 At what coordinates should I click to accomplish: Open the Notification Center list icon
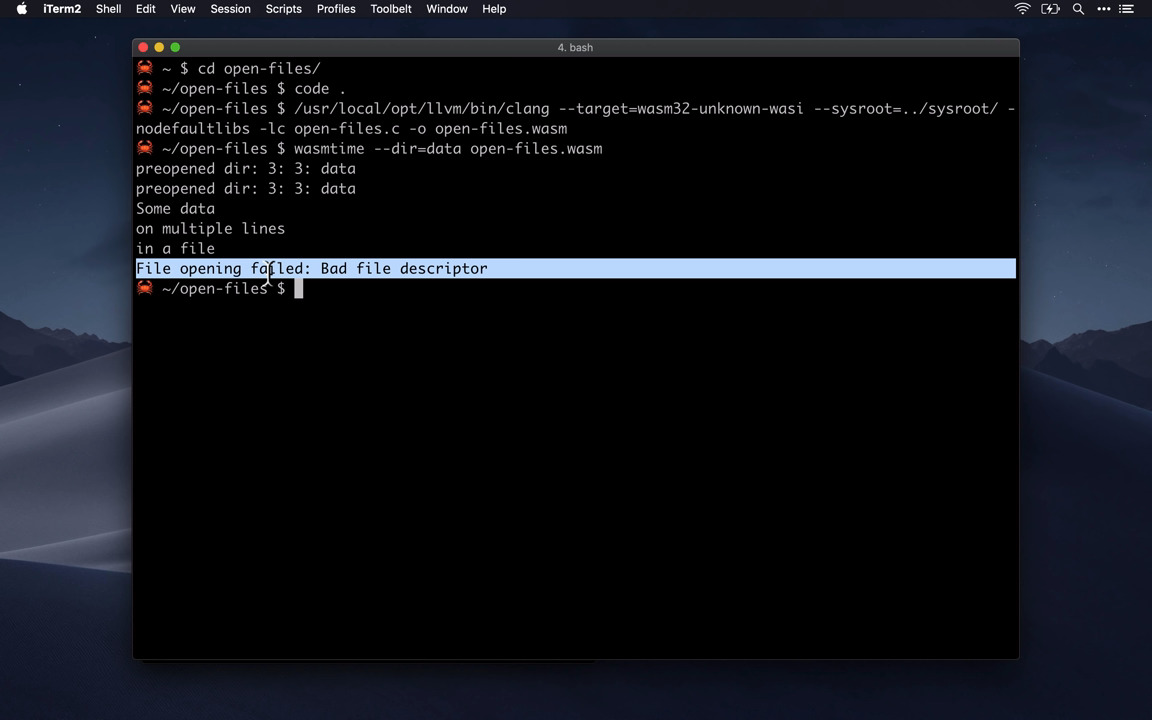(x=1126, y=9)
